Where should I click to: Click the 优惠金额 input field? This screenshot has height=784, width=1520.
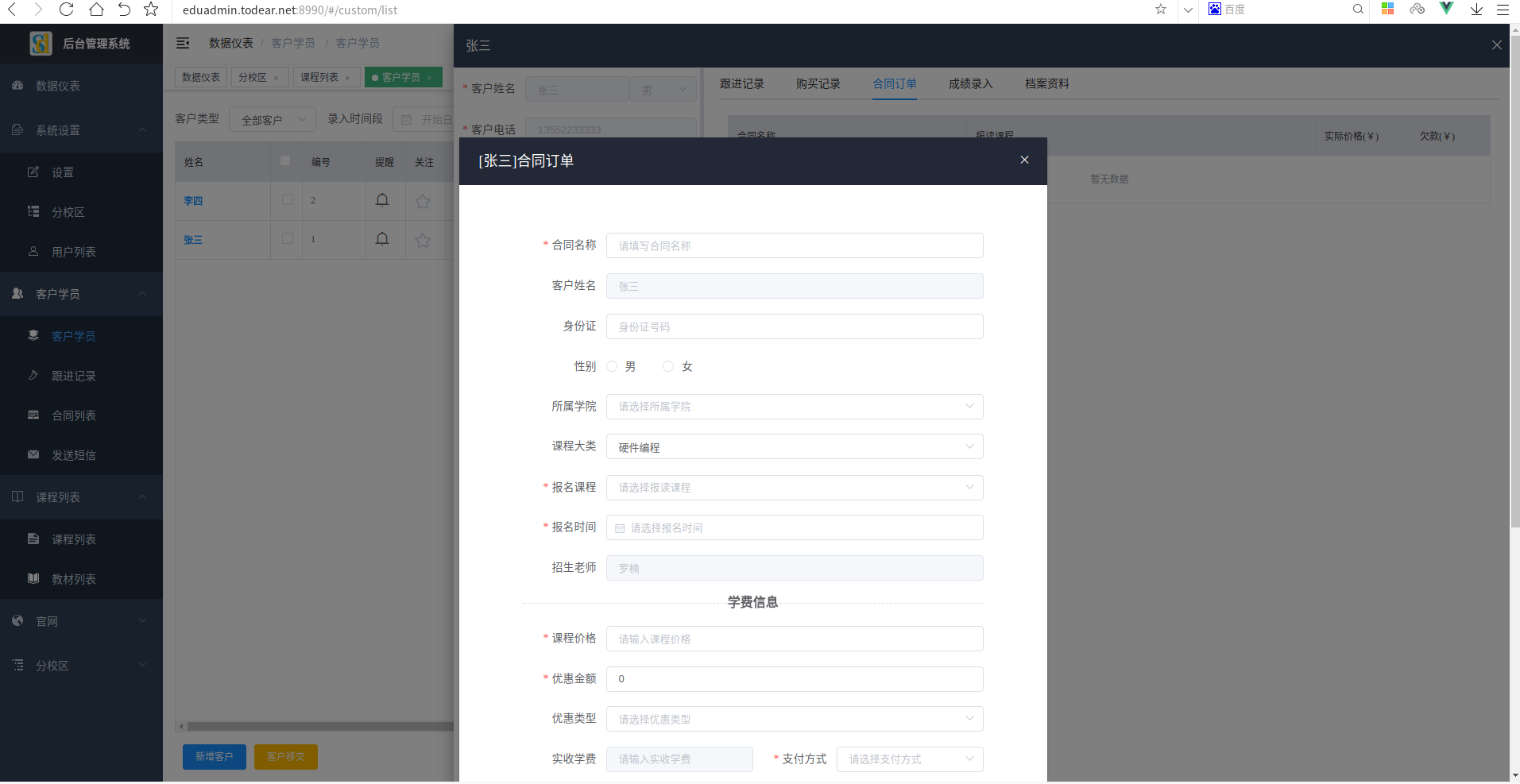[795, 679]
